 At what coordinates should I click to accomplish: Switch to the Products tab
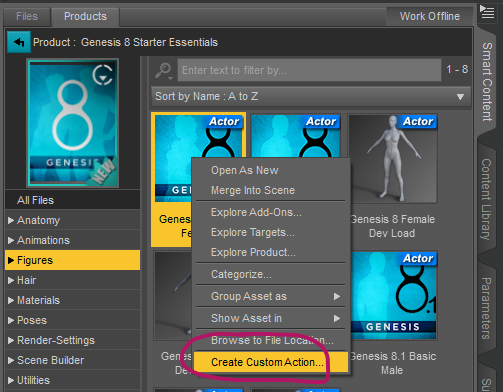click(x=85, y=16)
